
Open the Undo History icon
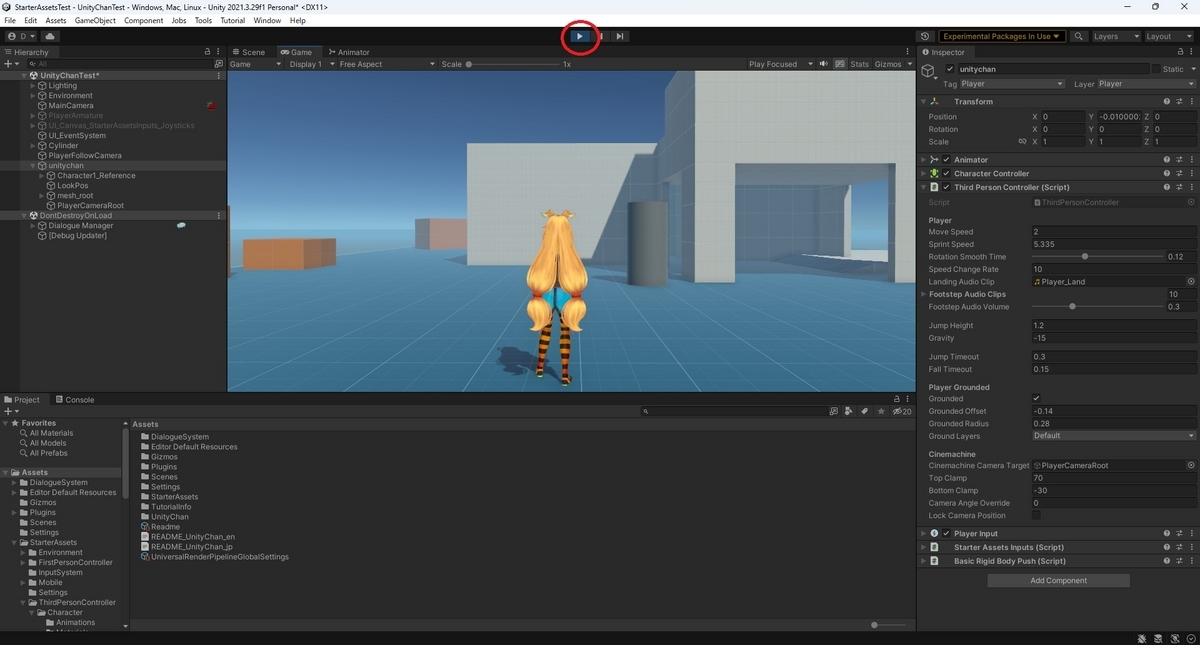[924, 36]
